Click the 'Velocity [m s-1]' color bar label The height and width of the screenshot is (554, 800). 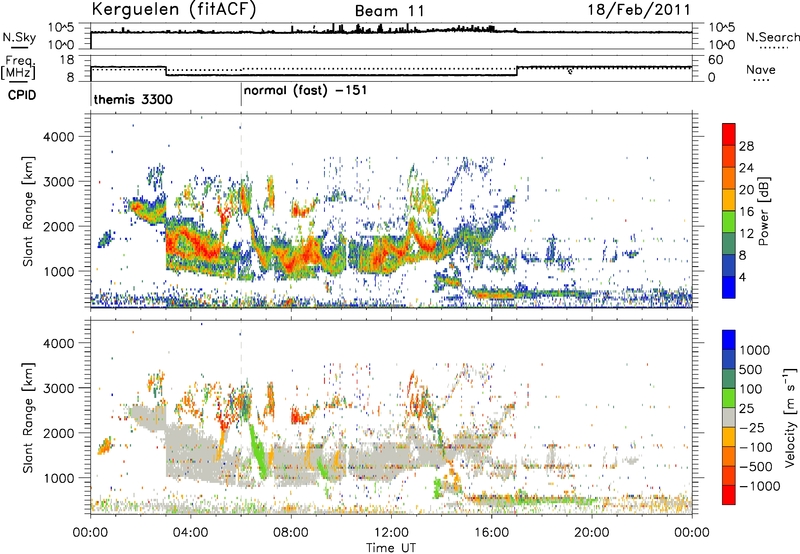tap(790, 417)
